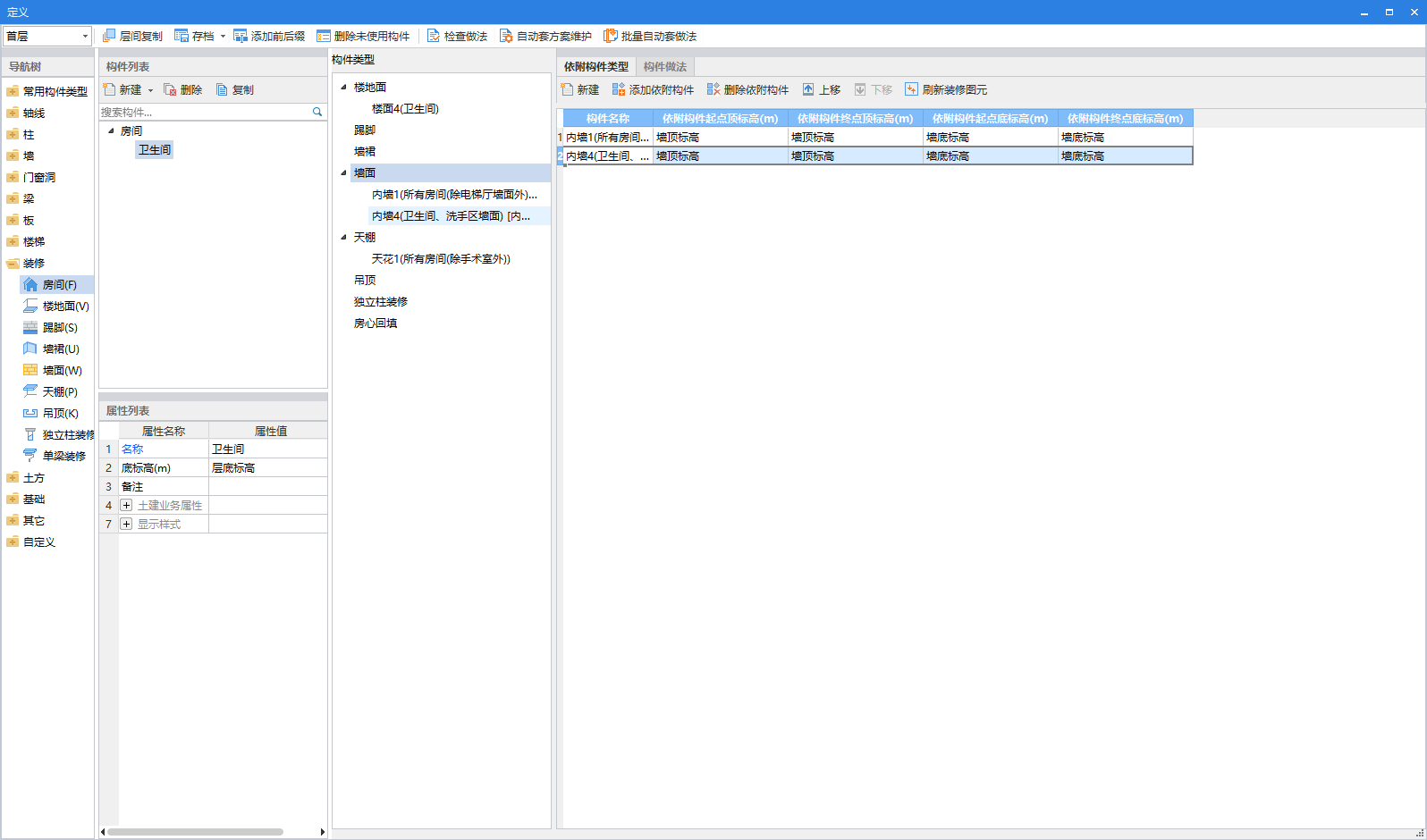Click the search magnifier icon
This screenshot has width=1427, height=840.
tap(317, 112)
